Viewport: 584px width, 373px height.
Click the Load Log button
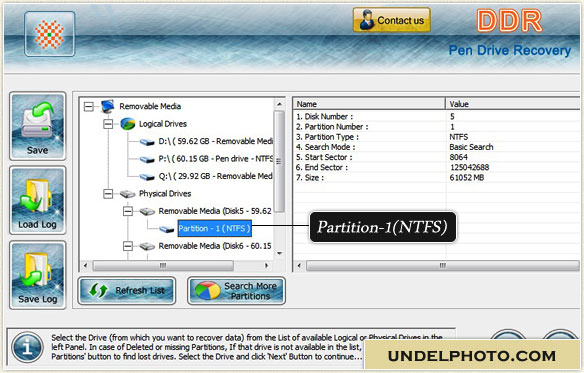click(x=38, y=200)
